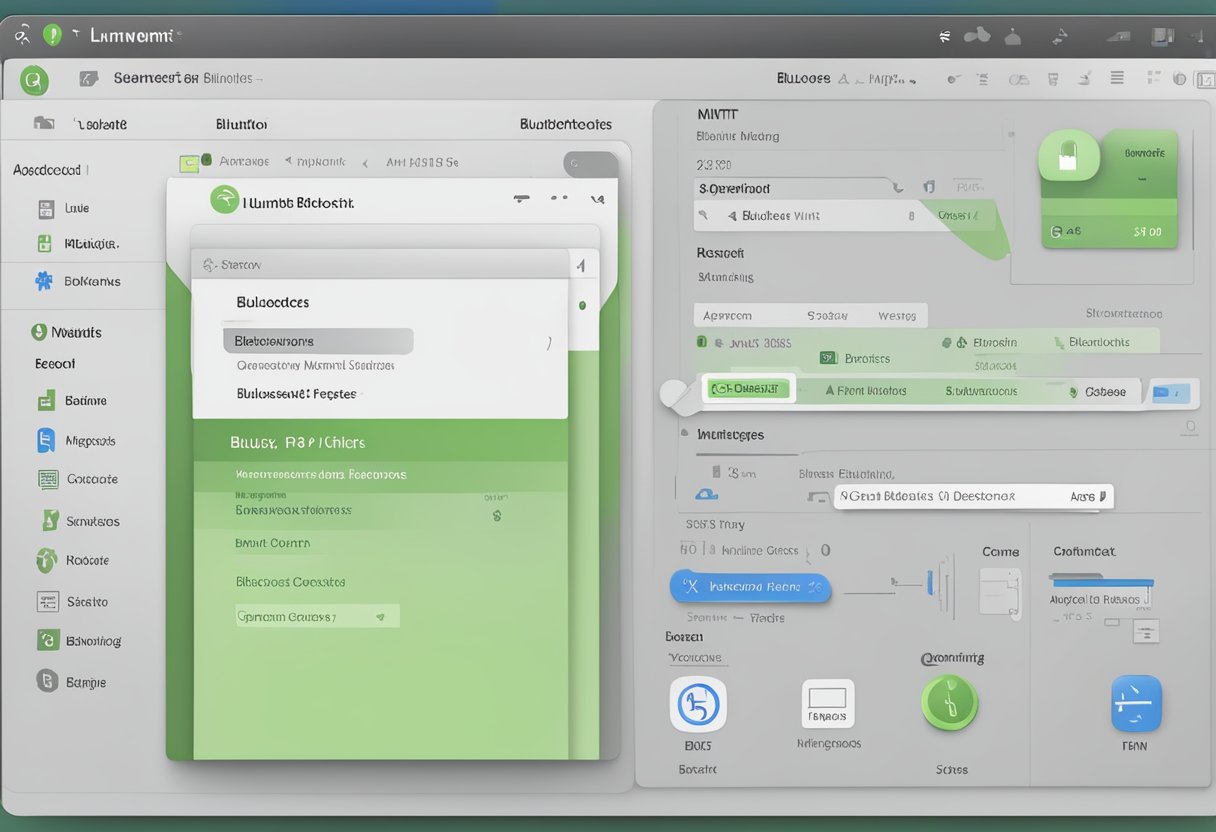This screenshot has height=832, width=1216.
Task: Open the S.Qerrlrood dropdown via its chevron
Action: tap(897, 187)
